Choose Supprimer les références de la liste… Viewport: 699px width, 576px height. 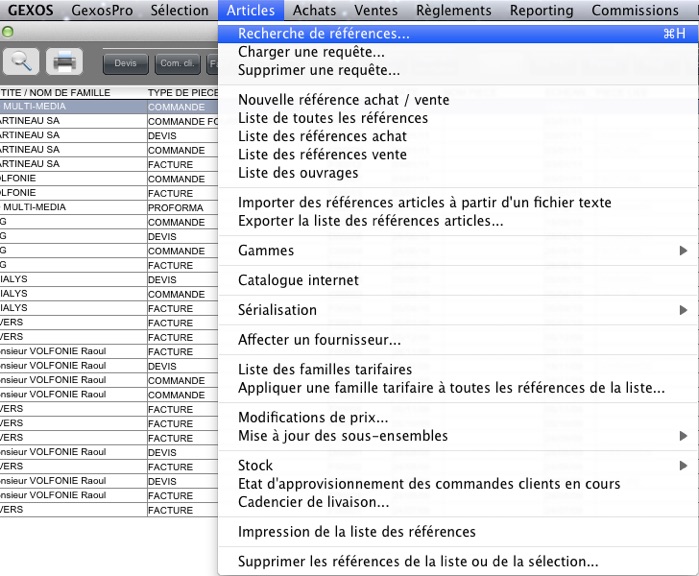[x=458, y=561]
